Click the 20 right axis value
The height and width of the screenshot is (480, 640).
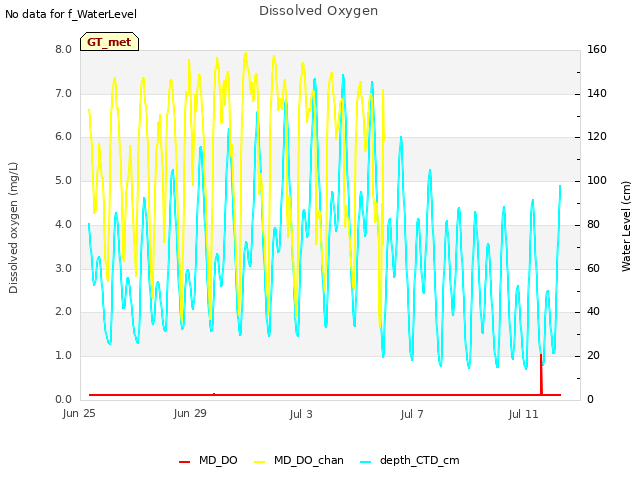tap(593, 356)
